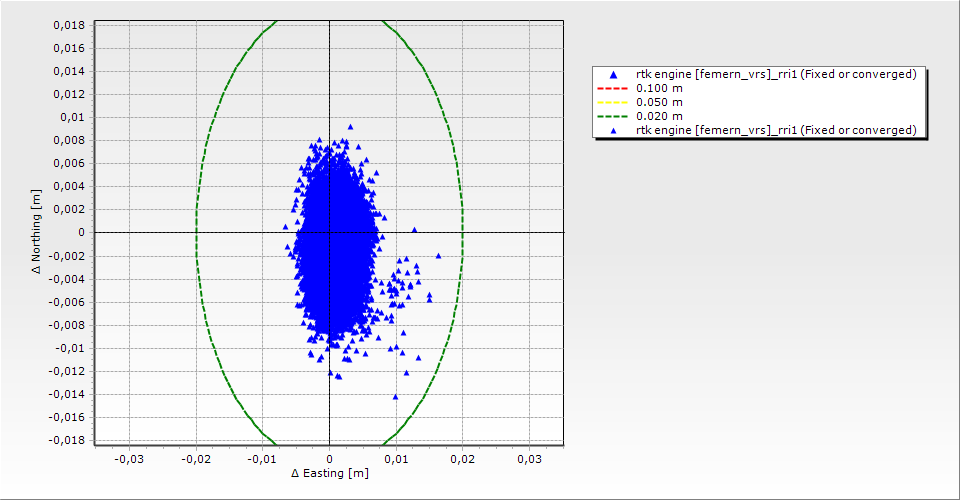Viewport: 960px width, 500px height.
Task: Select the 0.050 m legend label
Action: pyautogui.click(x=660, y=103)
